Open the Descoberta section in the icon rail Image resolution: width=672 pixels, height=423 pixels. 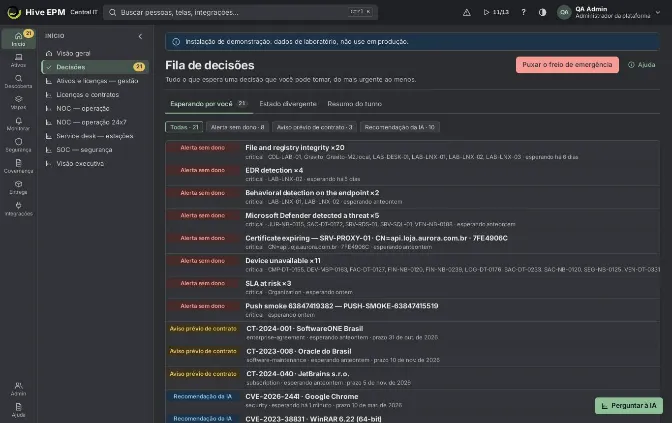(18, 81)
